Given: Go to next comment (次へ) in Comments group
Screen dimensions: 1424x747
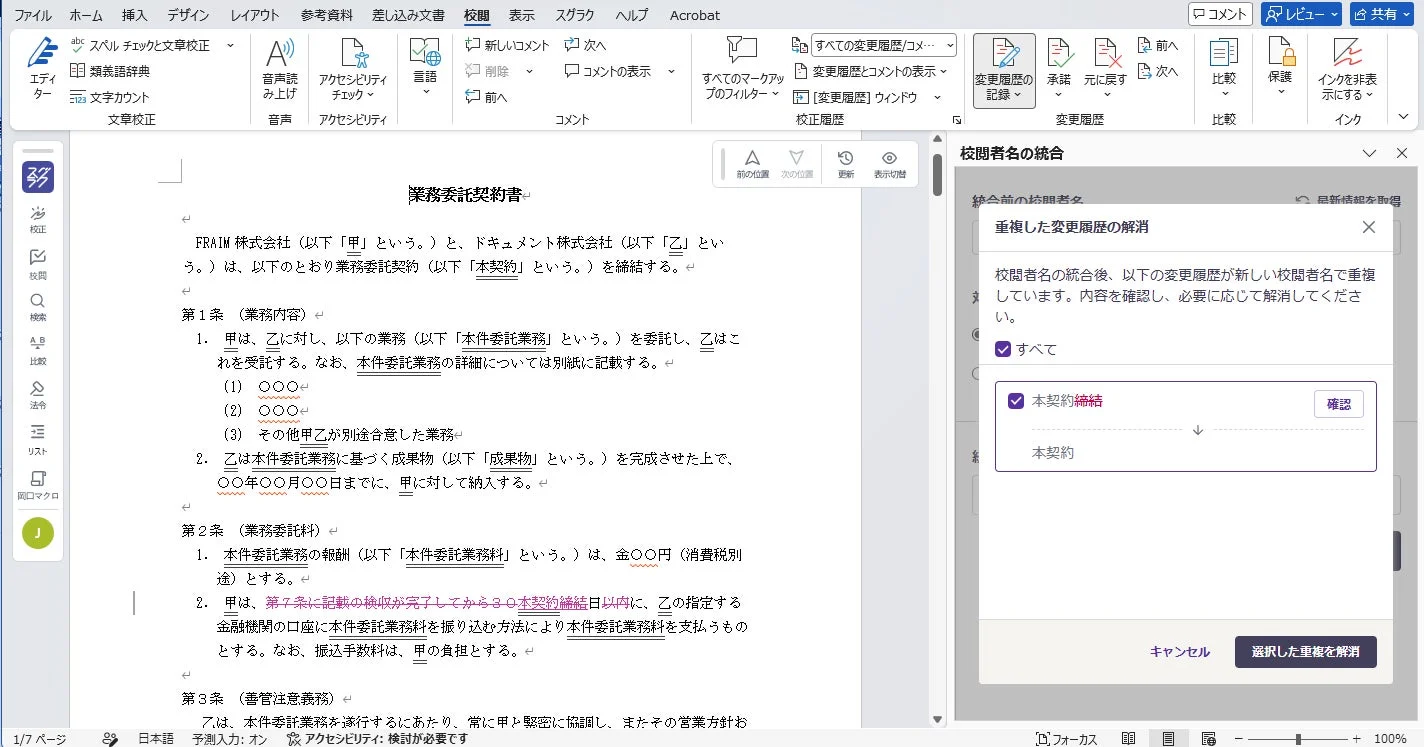Looking at the screenshot, I should pos(585,45).
